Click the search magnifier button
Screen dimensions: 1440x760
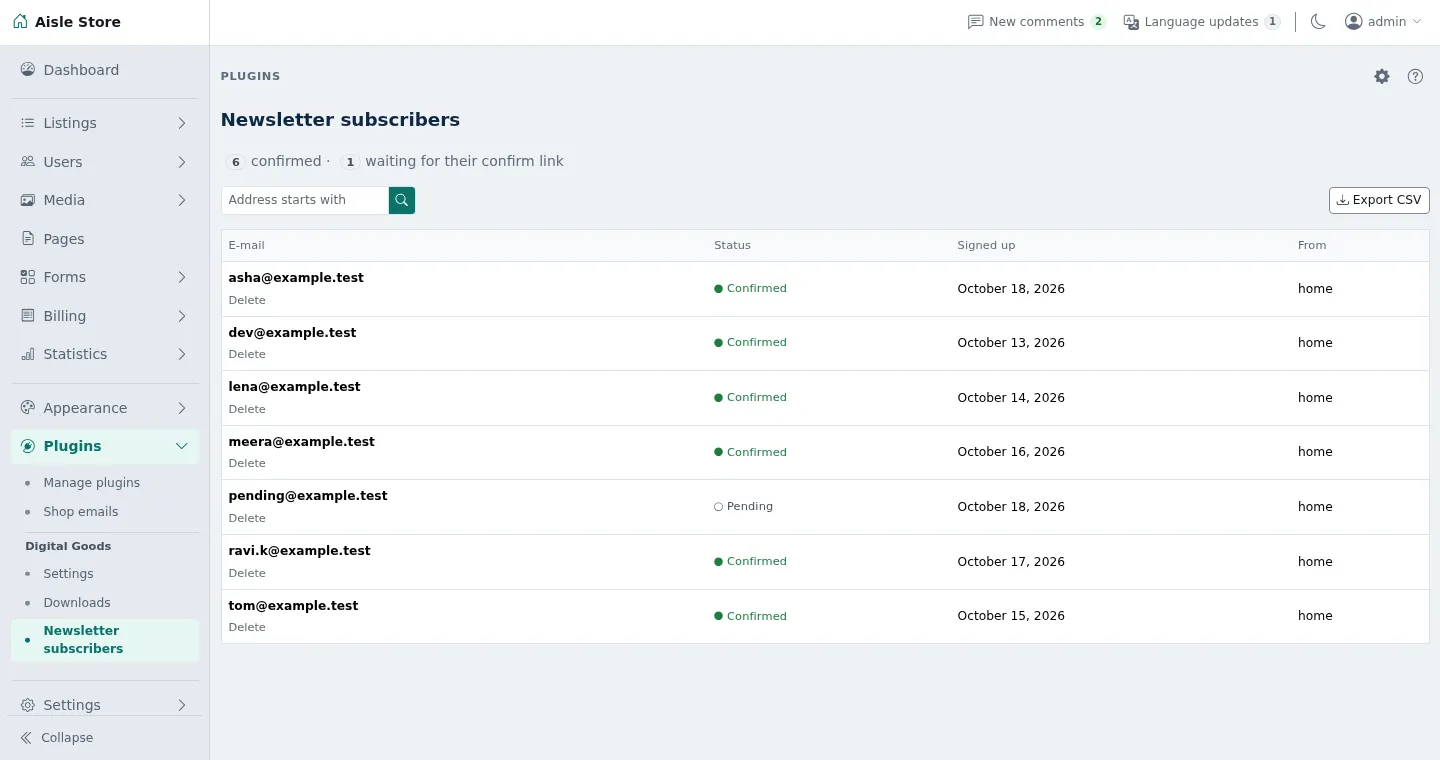(x=402, y=200)
